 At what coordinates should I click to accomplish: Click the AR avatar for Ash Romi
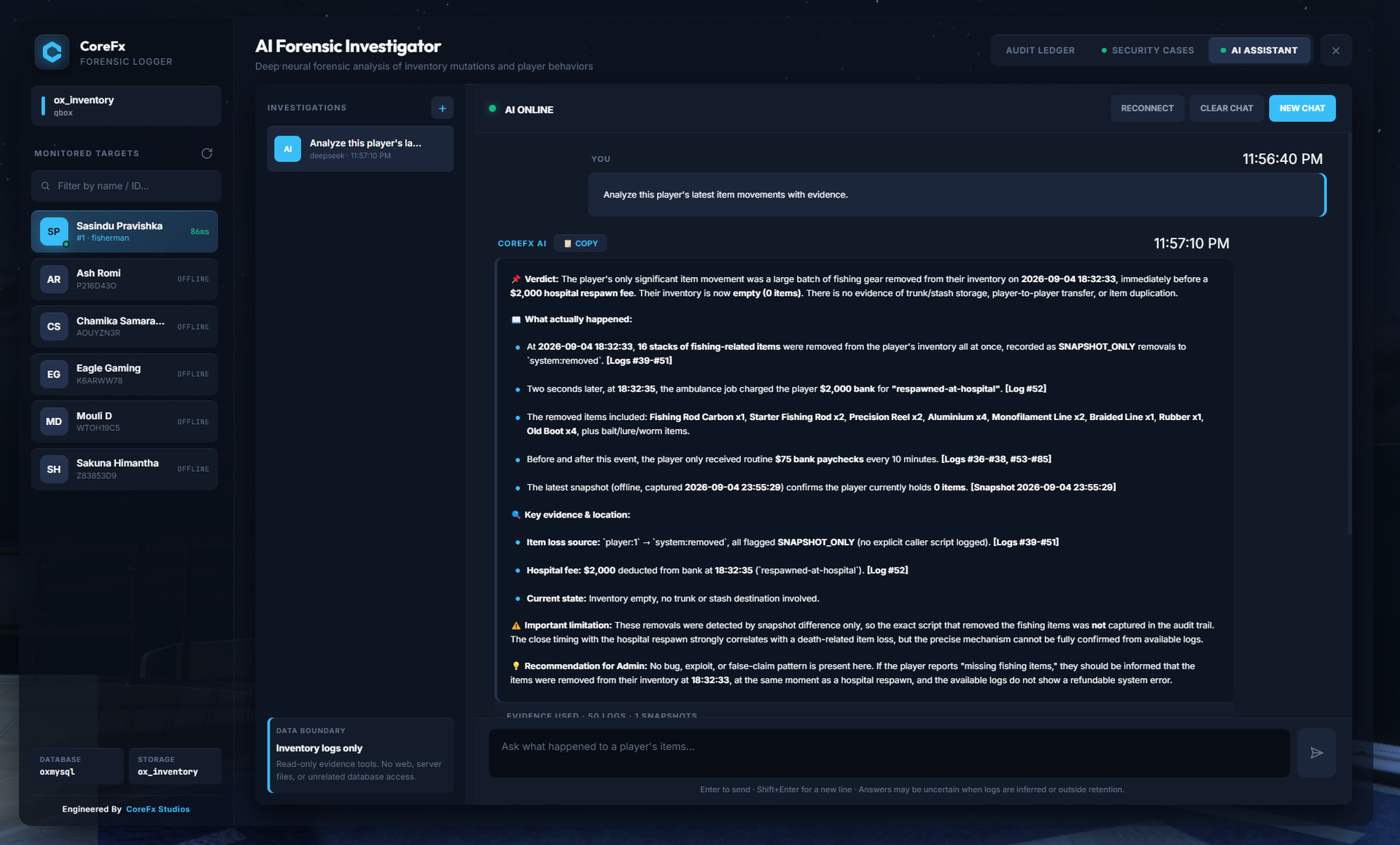pos(54,279)
